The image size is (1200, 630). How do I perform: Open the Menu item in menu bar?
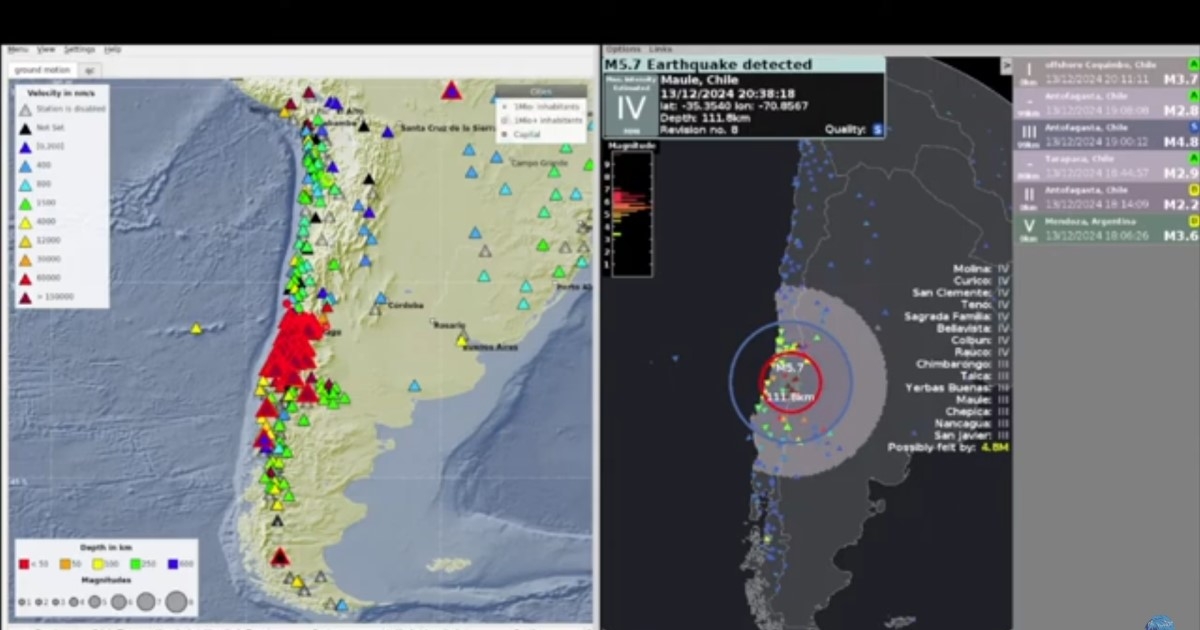18,49
